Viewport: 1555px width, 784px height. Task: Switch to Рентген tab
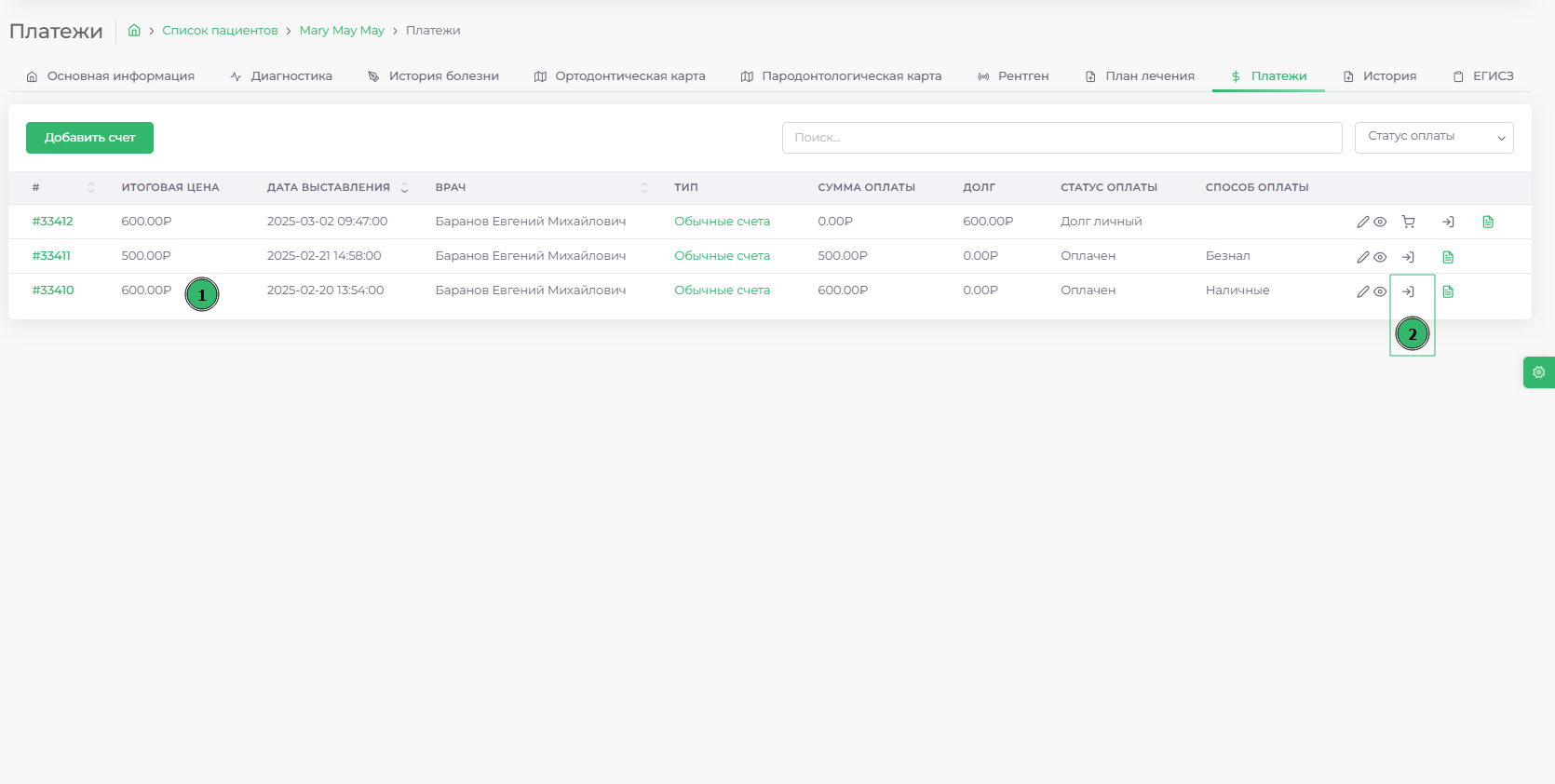(x=1013, y=76)
